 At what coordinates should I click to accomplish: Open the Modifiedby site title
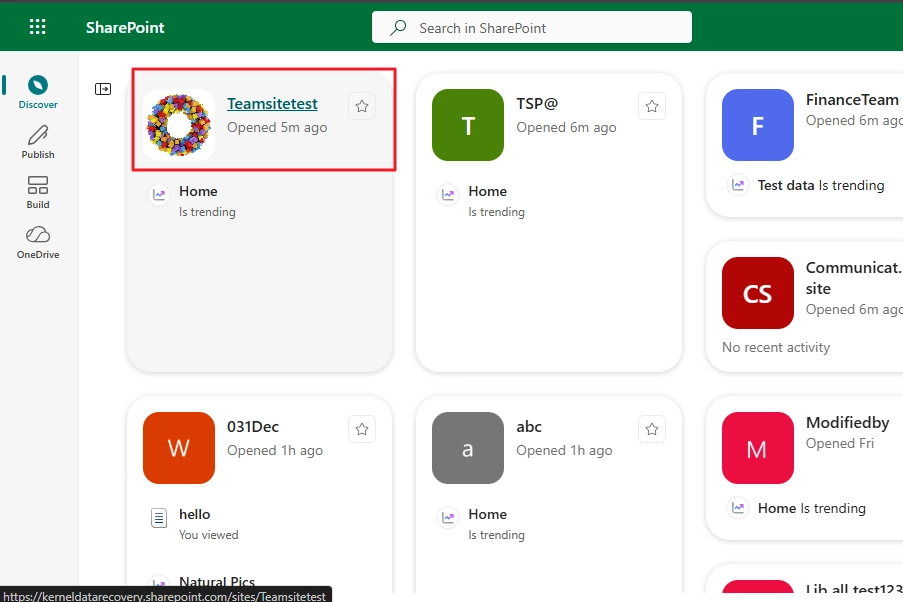848,423
